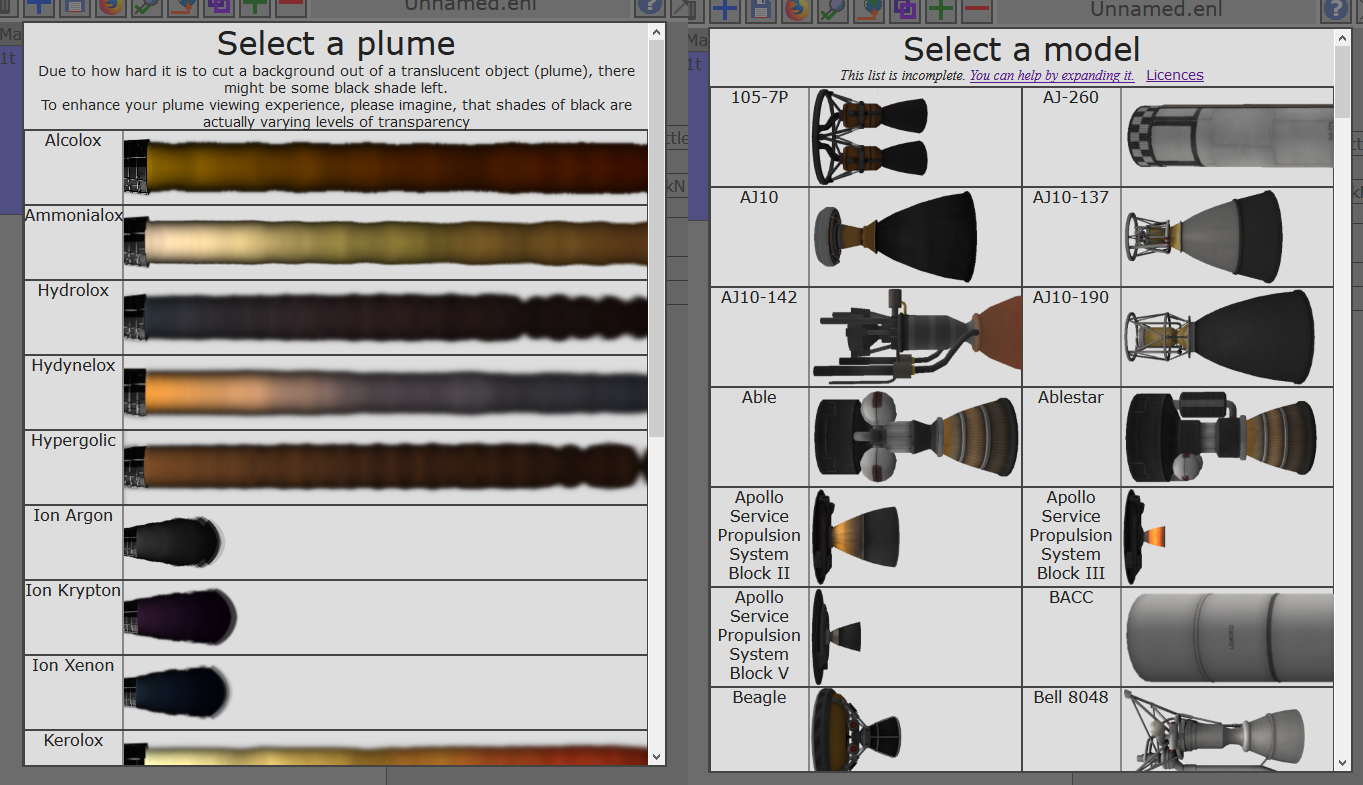Choose the AJ10-137 engine model image

pyautogui.click(x=1203, y=237)
